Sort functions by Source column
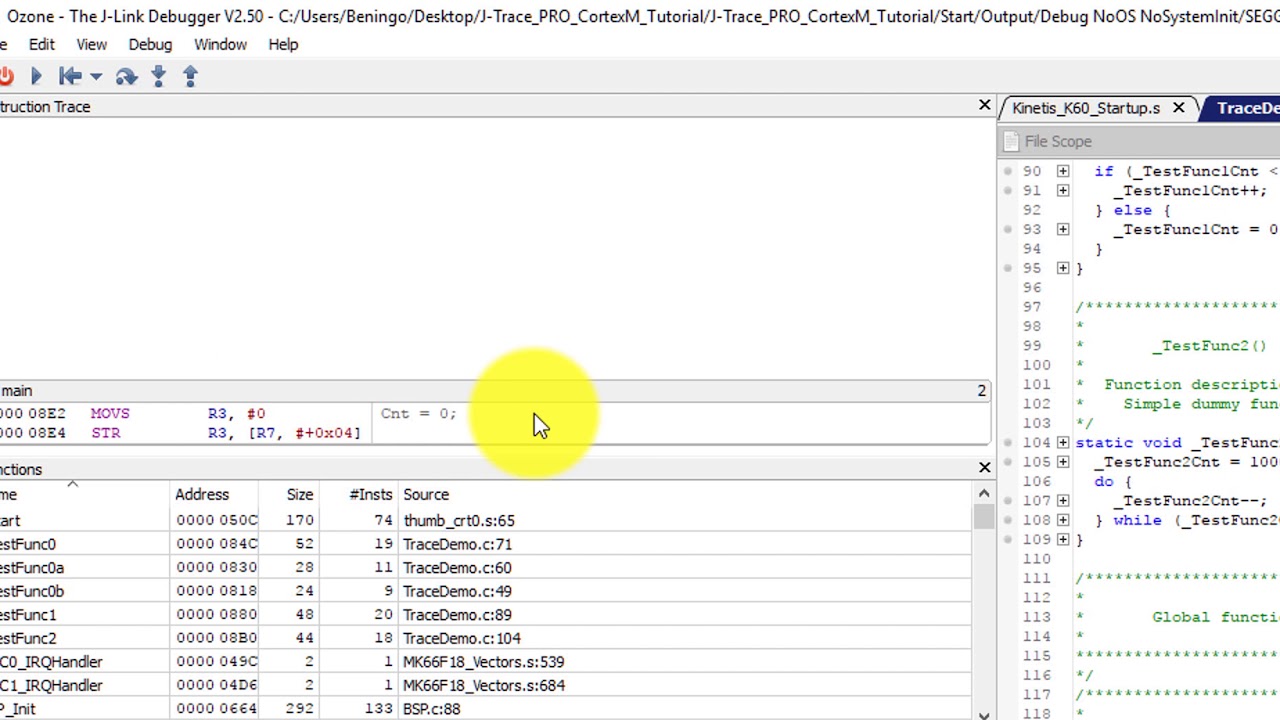The image size is (1280, 720). 684,494
